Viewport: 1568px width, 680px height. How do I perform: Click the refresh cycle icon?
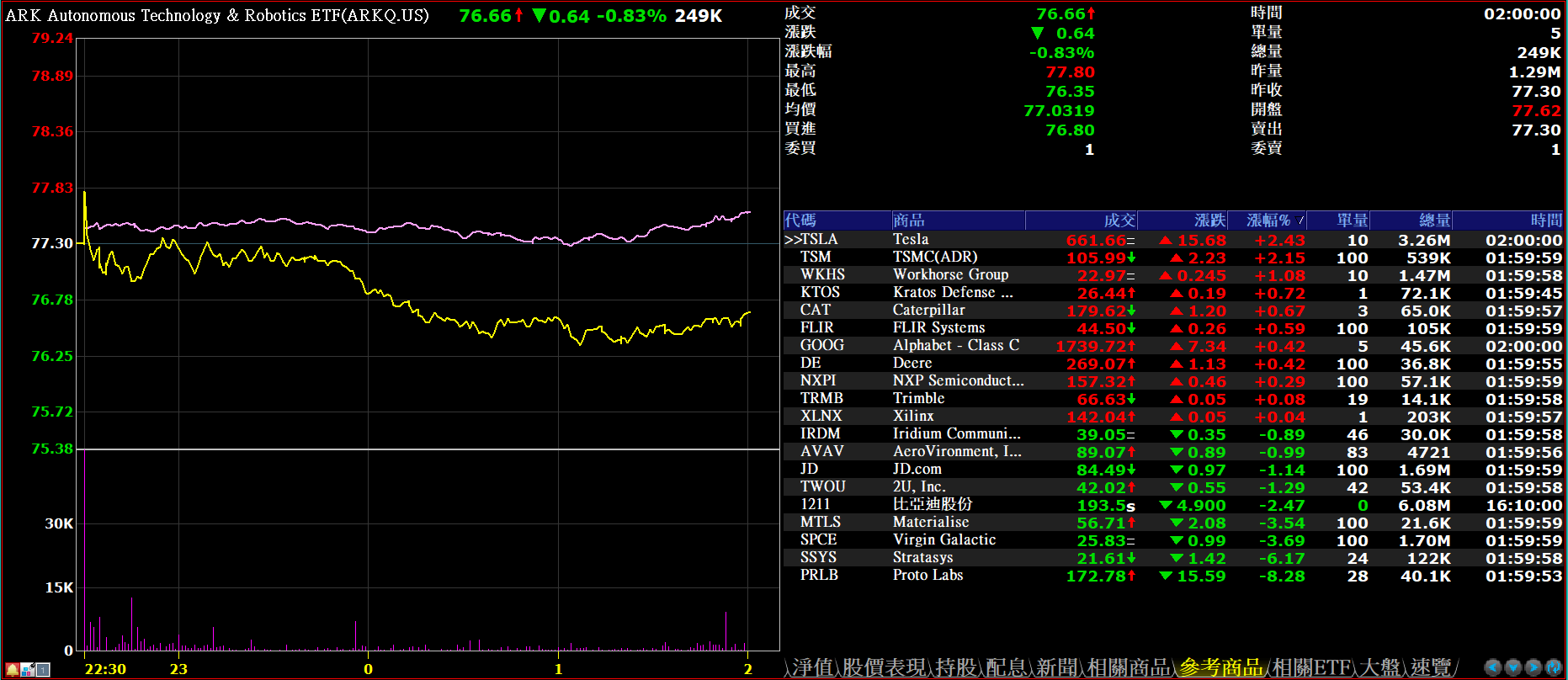coord(1553,667)
